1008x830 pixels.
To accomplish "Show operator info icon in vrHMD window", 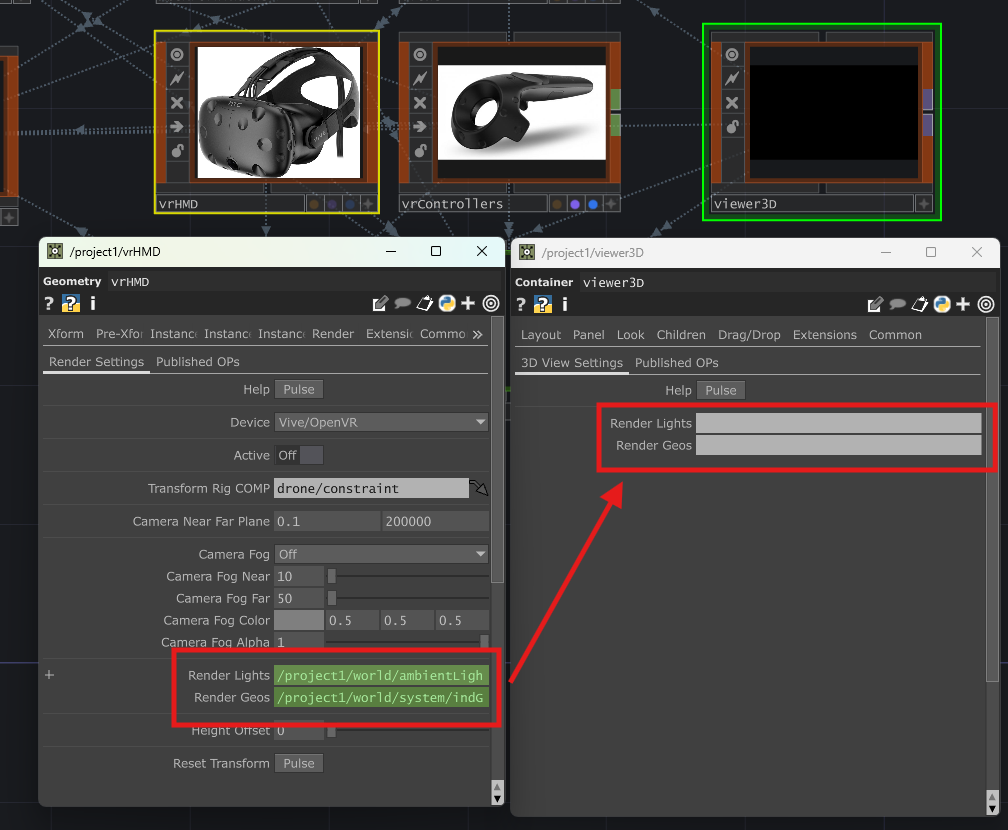I will (x=93, y=303).
